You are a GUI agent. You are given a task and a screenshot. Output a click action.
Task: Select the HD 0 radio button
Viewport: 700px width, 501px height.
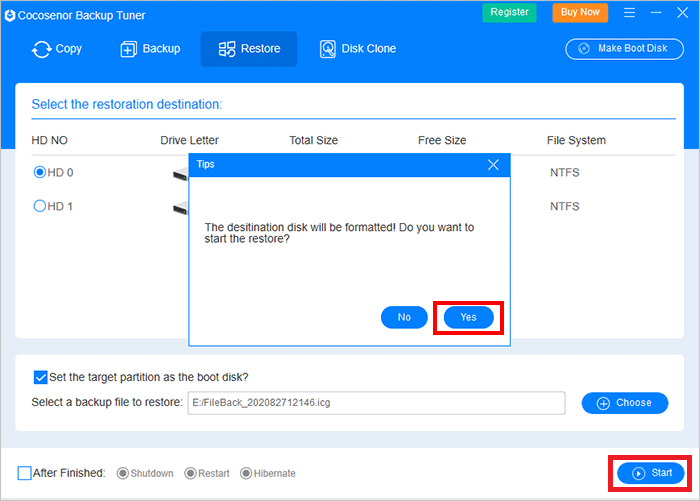pyautogui.click(x=40, y=172)
